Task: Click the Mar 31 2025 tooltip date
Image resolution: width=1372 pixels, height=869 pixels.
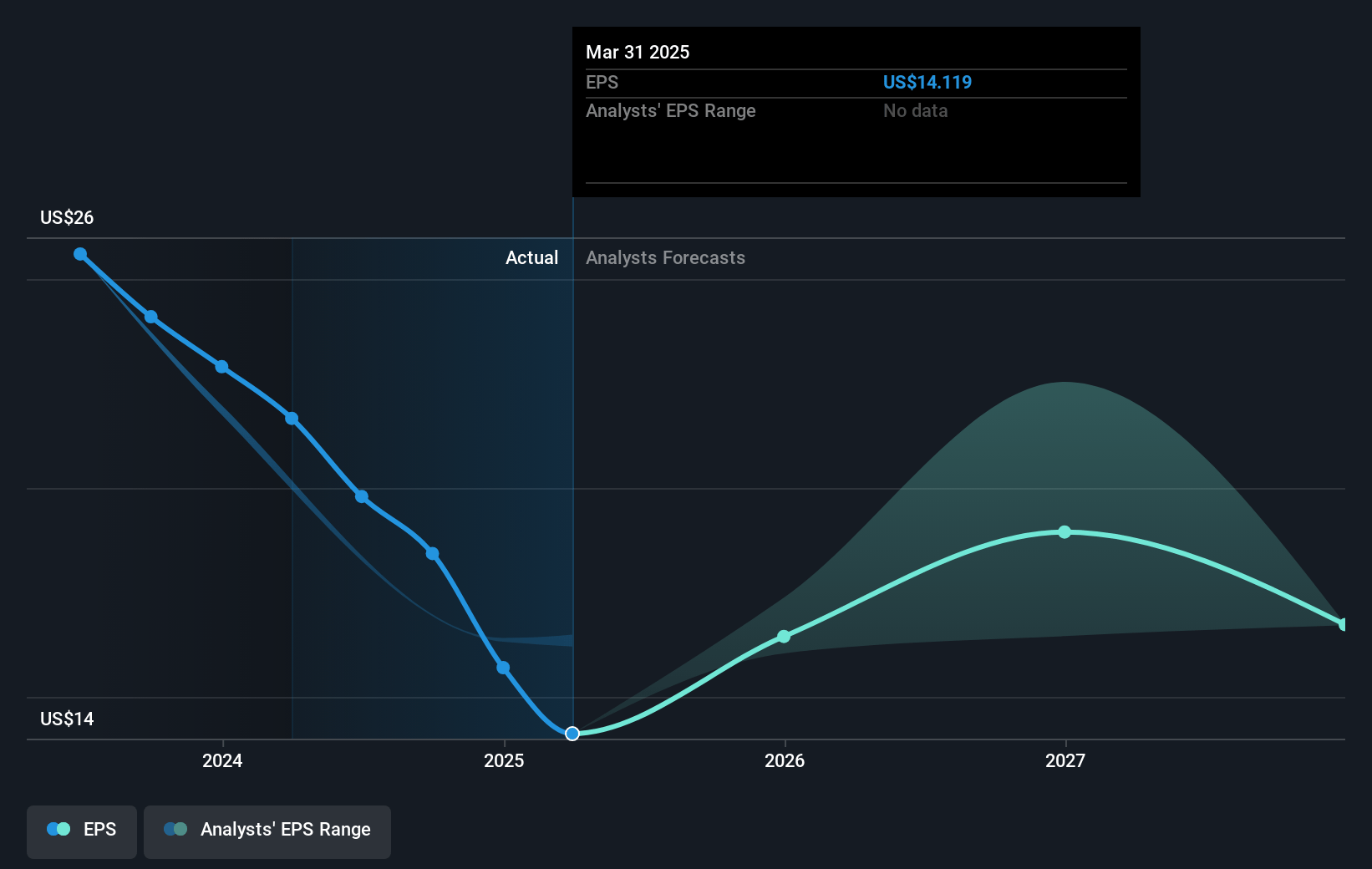Action: (x=638, y=52)
